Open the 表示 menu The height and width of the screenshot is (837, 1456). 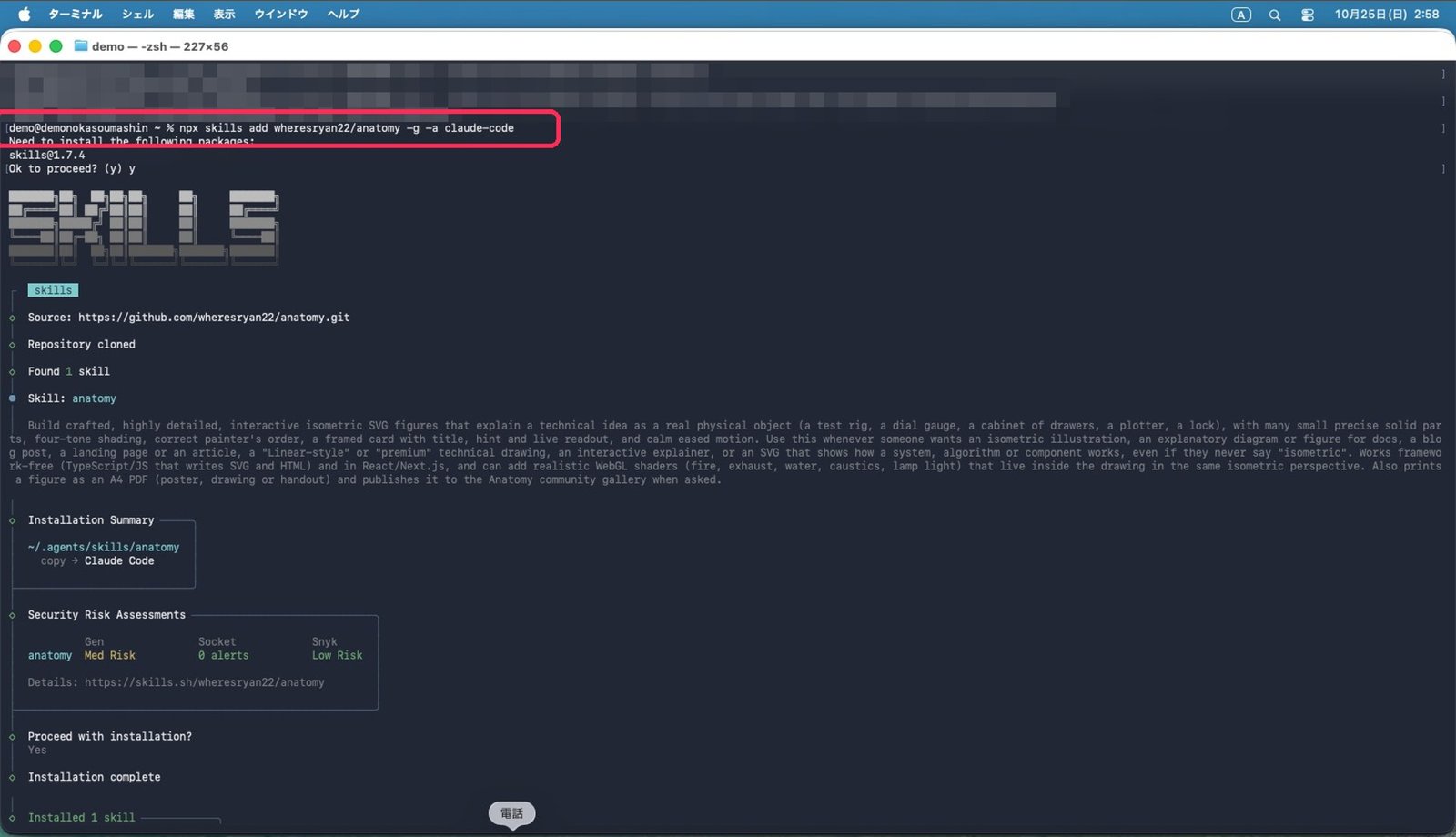click(x=224, y=15)
